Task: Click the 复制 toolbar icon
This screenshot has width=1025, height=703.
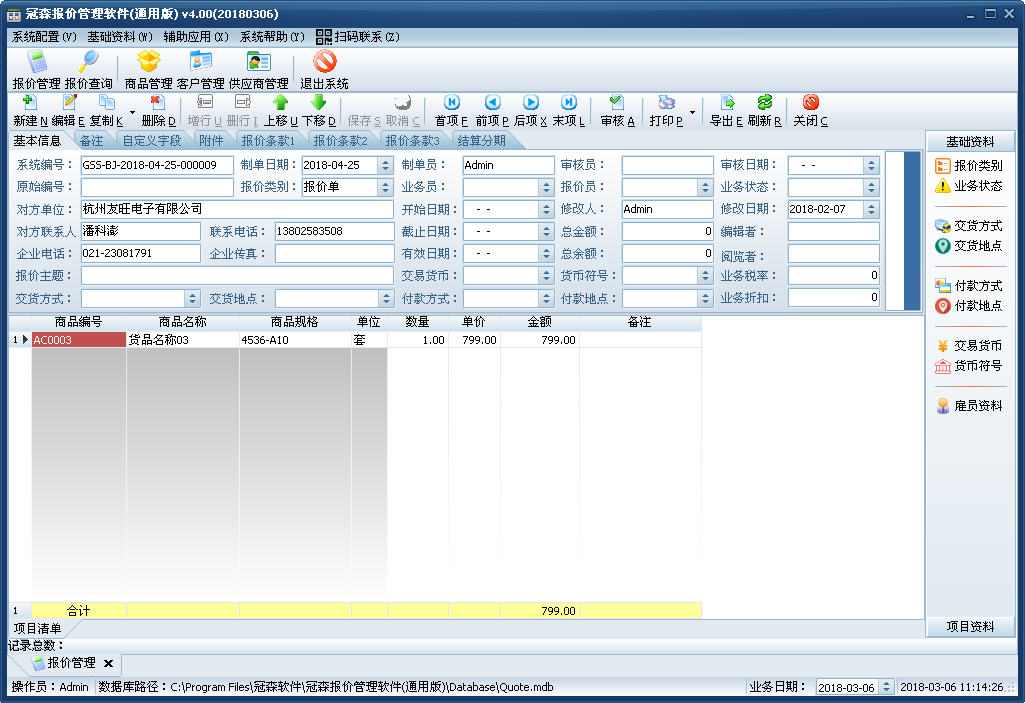Action: tap(106, 111)
